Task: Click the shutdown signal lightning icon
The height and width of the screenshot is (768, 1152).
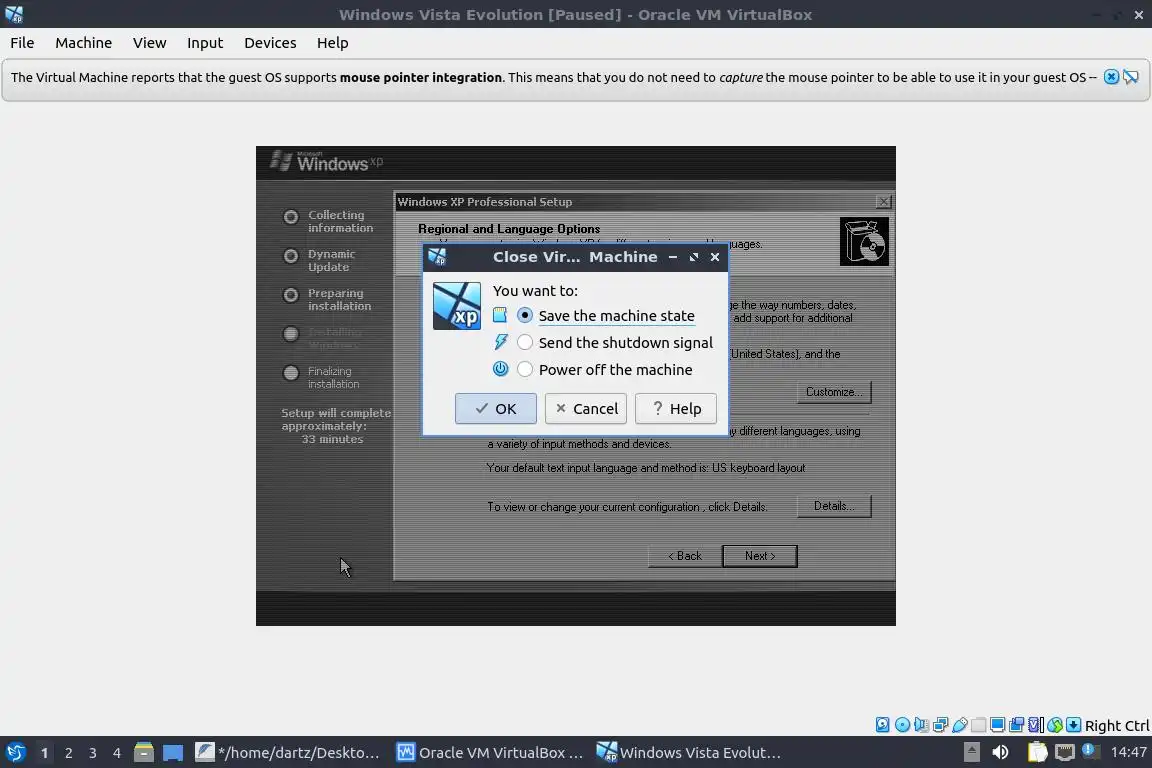Action: pos(500,342)
